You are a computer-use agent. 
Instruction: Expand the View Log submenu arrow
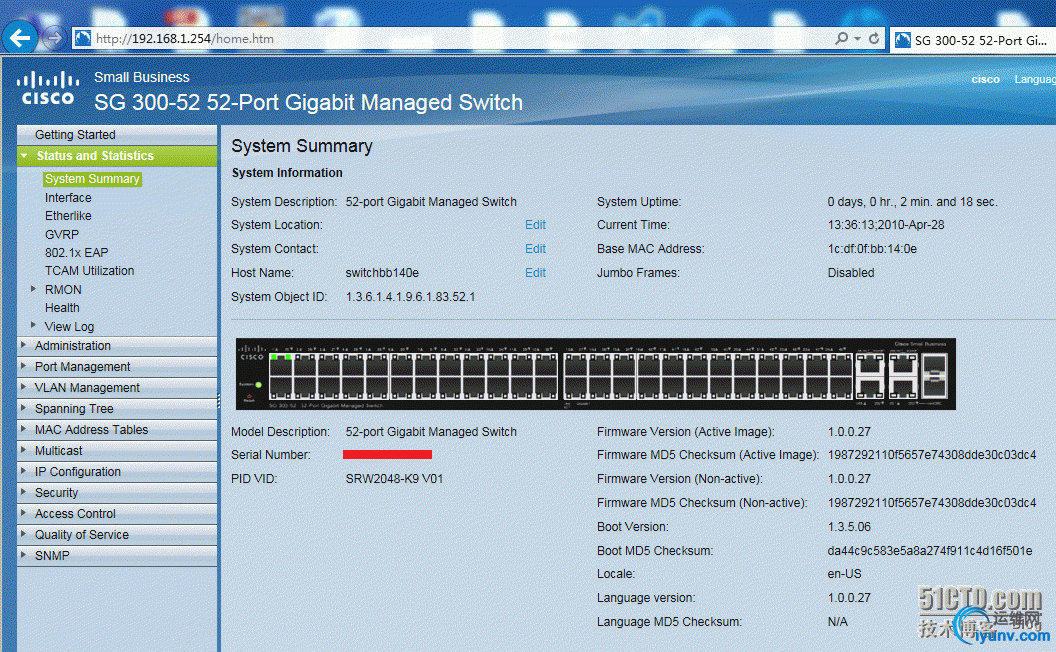point(33,325)
